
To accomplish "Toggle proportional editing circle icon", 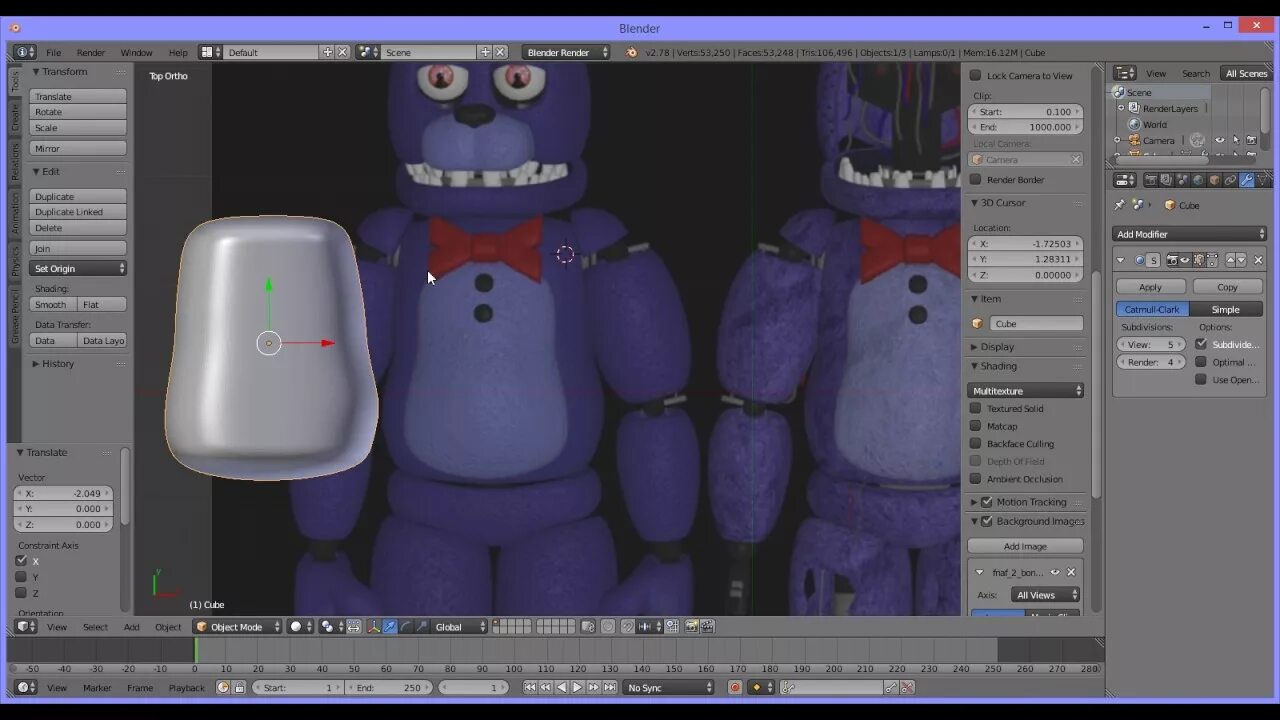I will click(x=608, y=626).
